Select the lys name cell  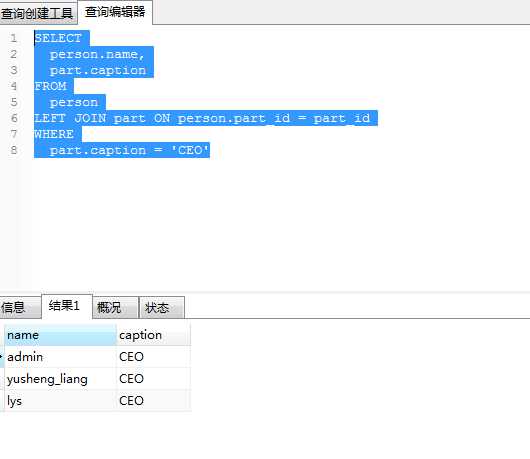click(x=60, y=401)
